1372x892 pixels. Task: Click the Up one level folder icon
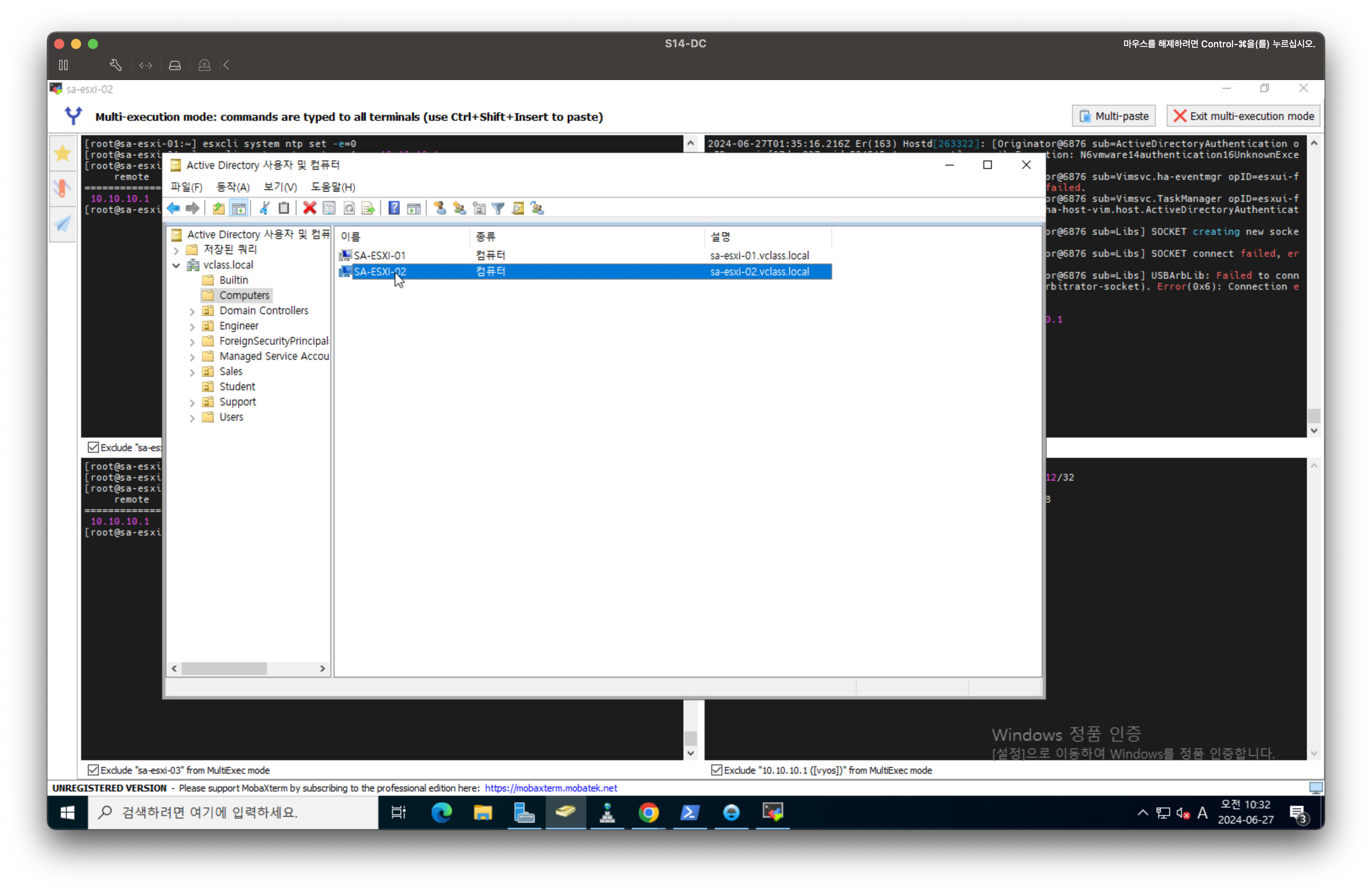pos(218,208)
